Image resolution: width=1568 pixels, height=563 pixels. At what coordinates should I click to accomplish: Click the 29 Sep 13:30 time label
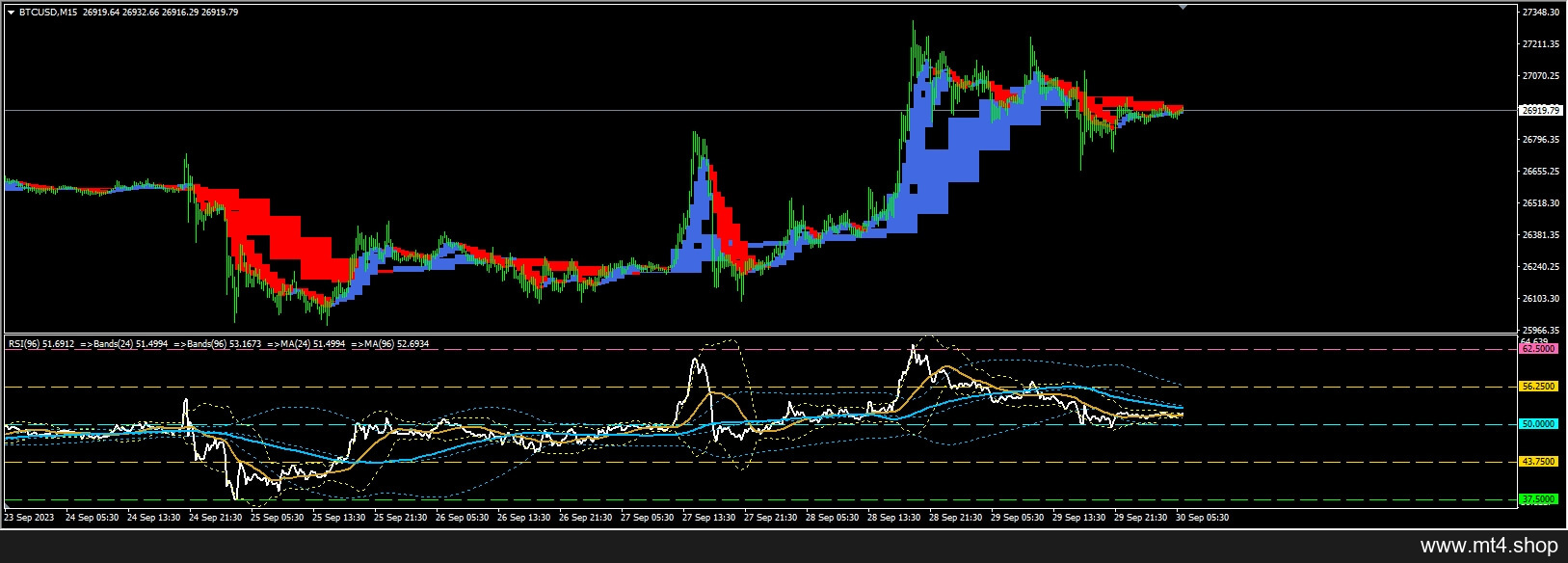1079,518
